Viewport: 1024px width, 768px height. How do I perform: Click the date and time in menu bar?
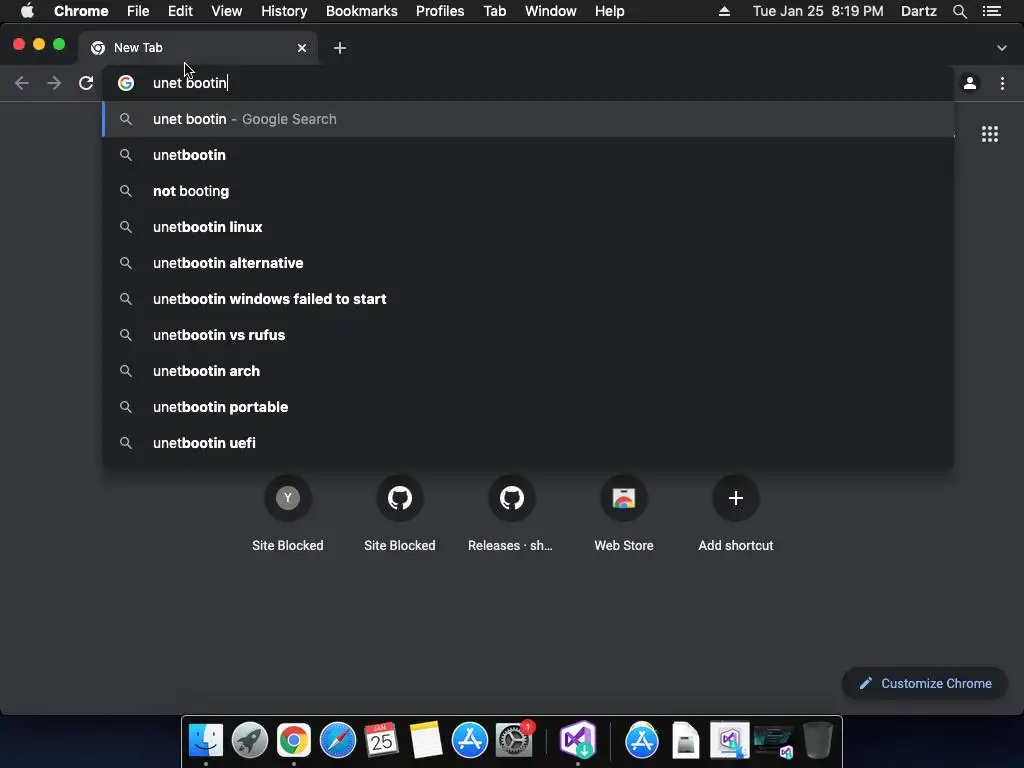[818, 11]
